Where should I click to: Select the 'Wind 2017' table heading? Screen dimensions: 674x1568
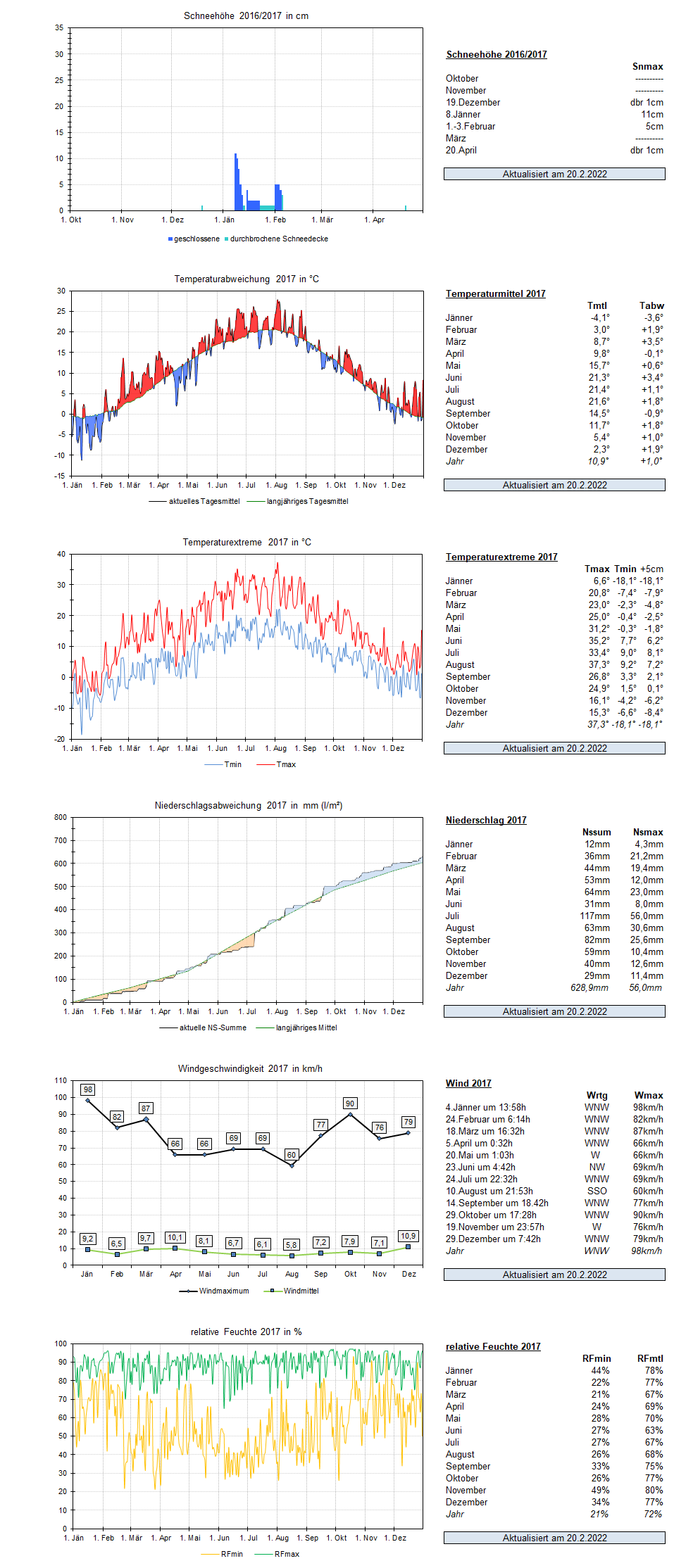[x=468, y=1083]
